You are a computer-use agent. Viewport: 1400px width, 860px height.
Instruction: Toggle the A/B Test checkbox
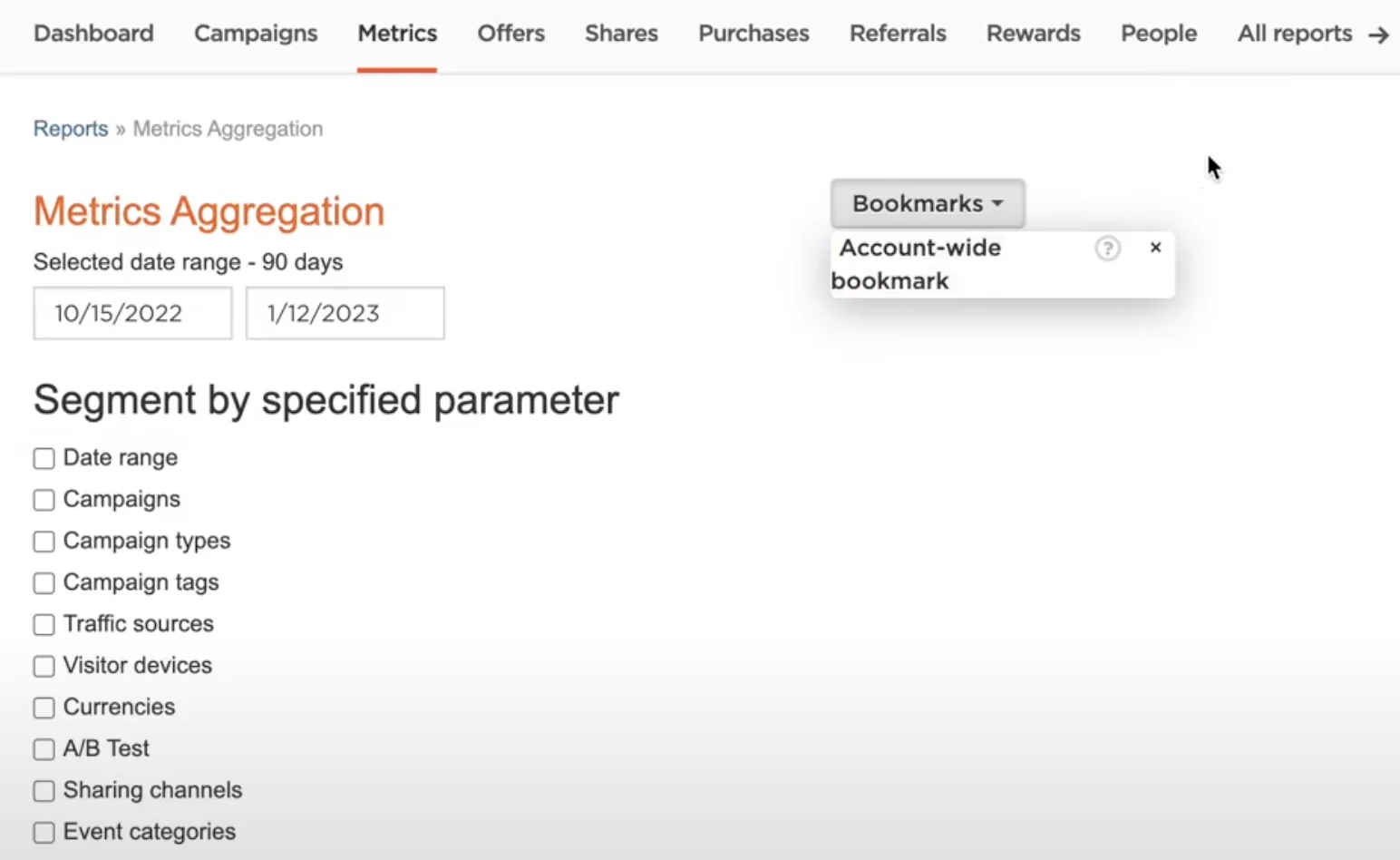pyautogui.click(x=44, y=749)
